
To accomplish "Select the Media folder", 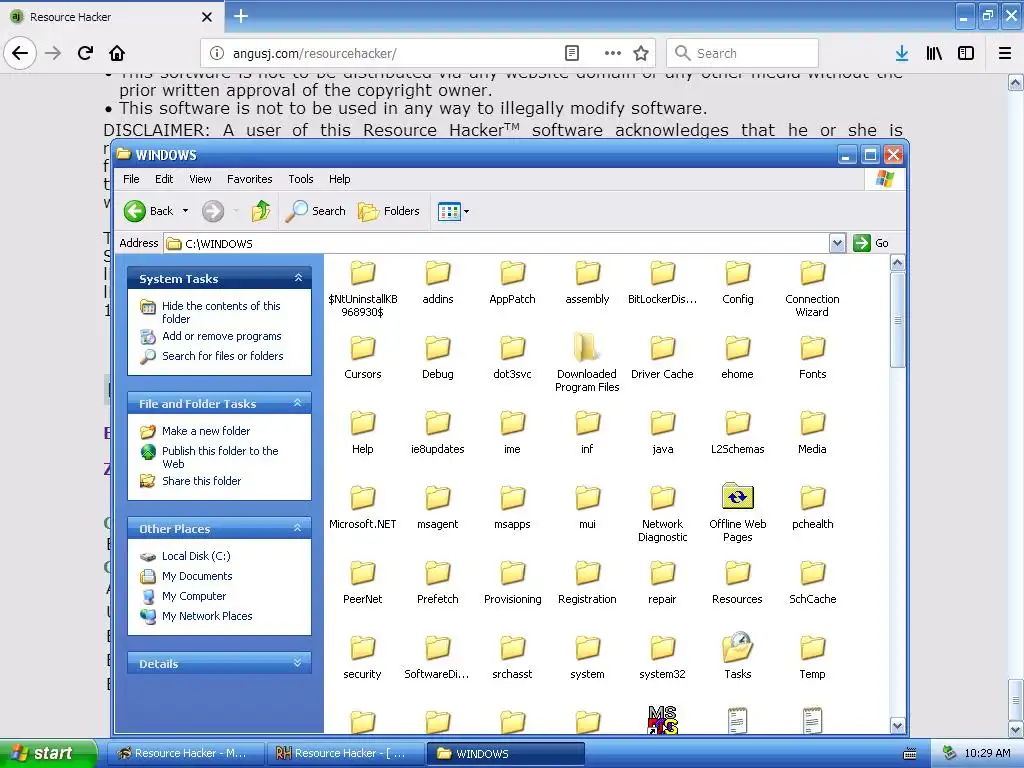I will tap(812, 432).
